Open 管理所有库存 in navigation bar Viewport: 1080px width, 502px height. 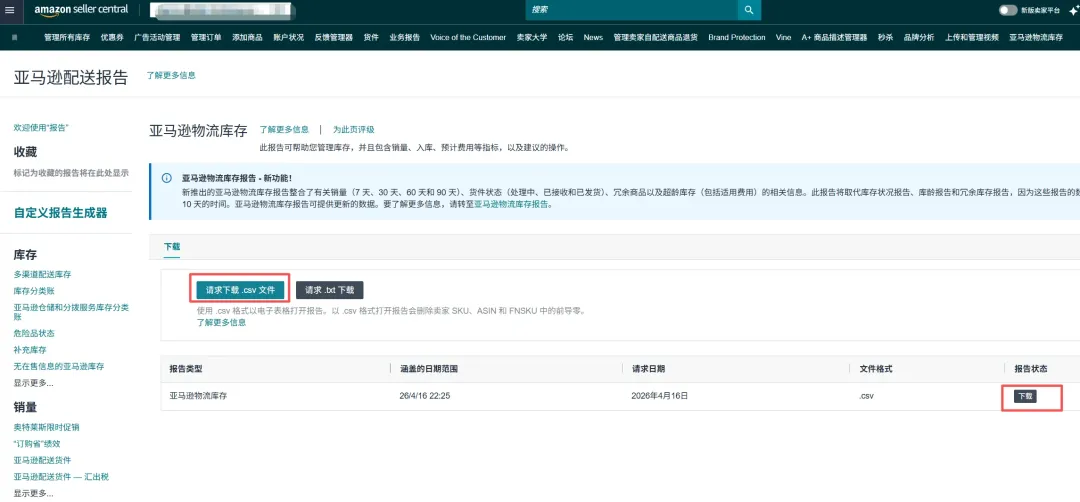point(67,38)
